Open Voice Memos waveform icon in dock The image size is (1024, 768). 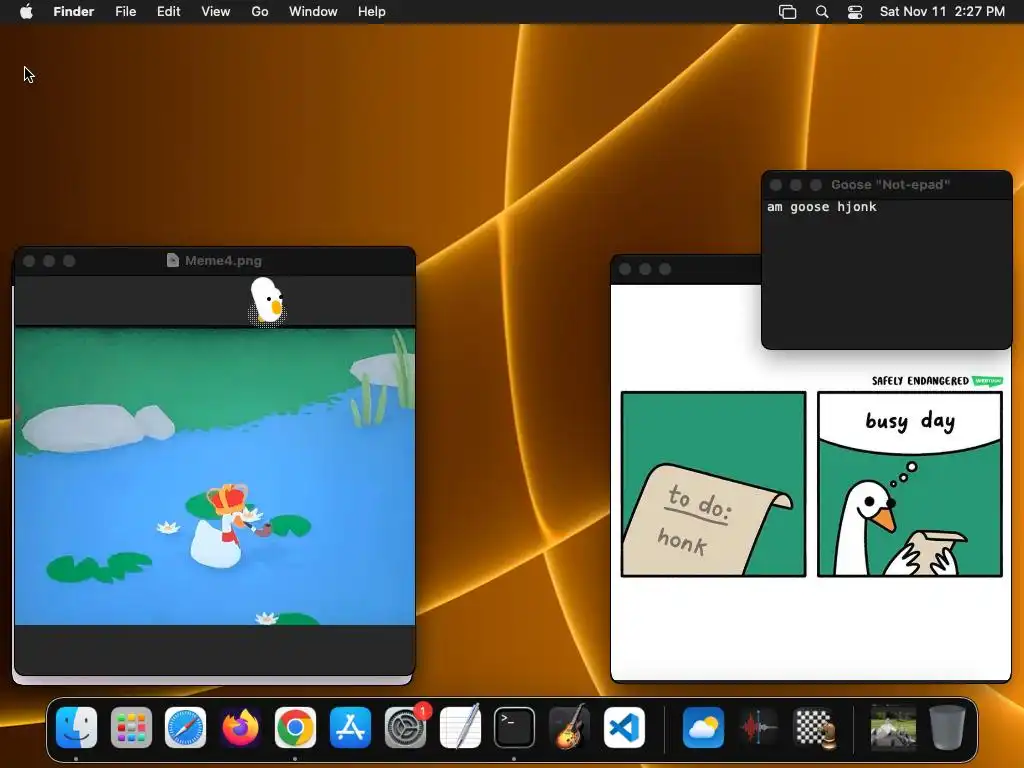coord(759,727)
